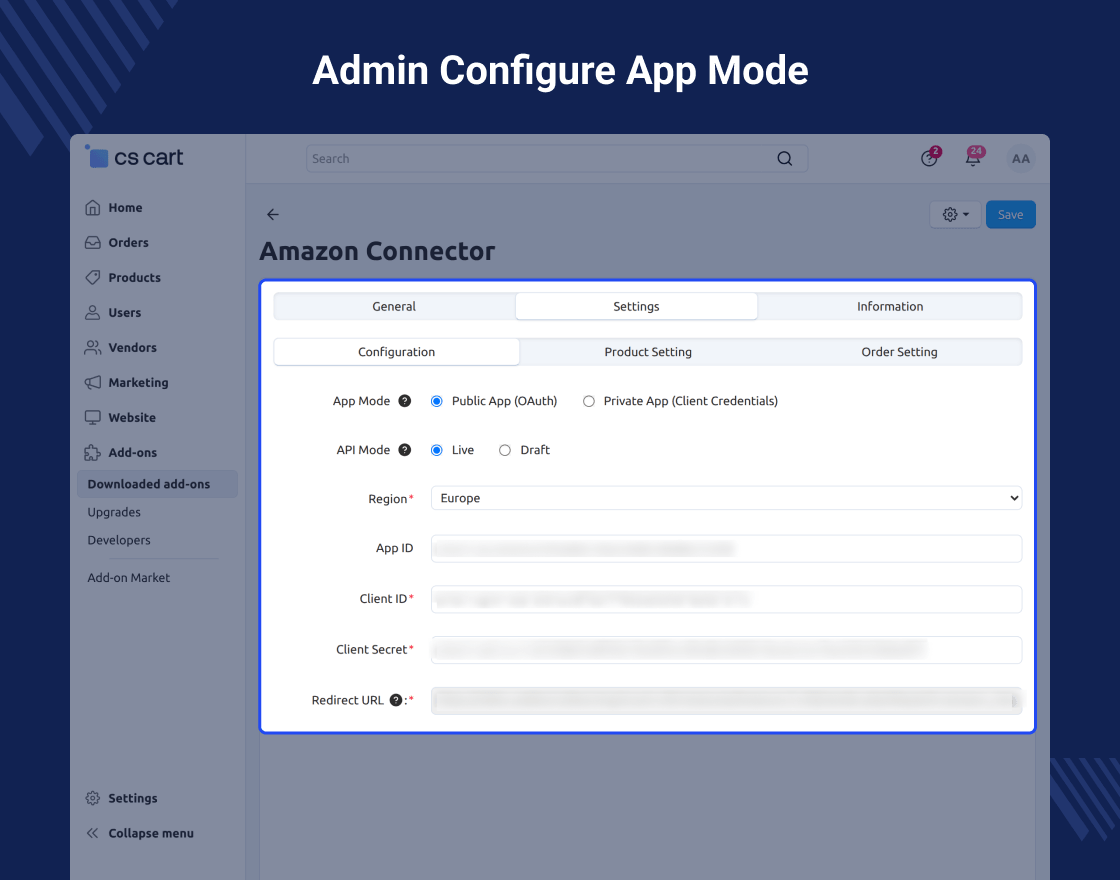Image resolution: width=1120 pixels, height=880 pixels.
Task: Select Upgrades submenu item
Action: (x=114, y=512)
